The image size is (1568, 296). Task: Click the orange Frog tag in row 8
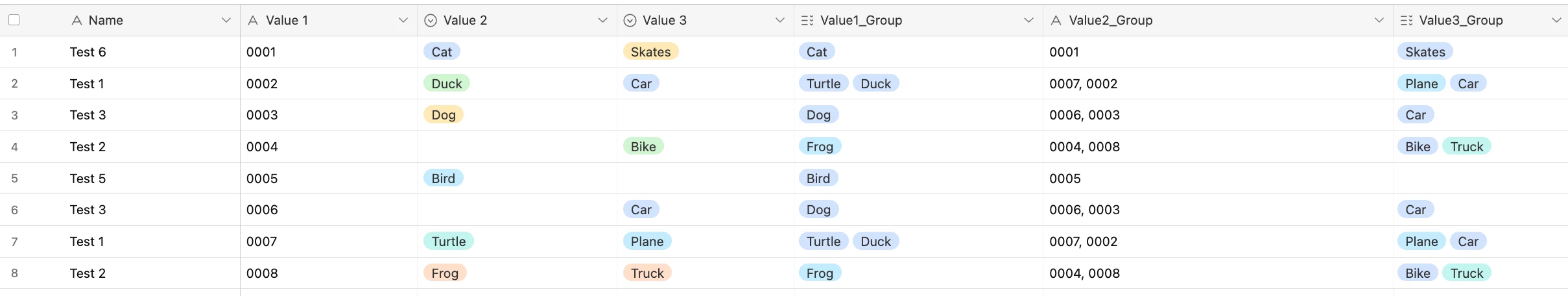coord(445,273)
